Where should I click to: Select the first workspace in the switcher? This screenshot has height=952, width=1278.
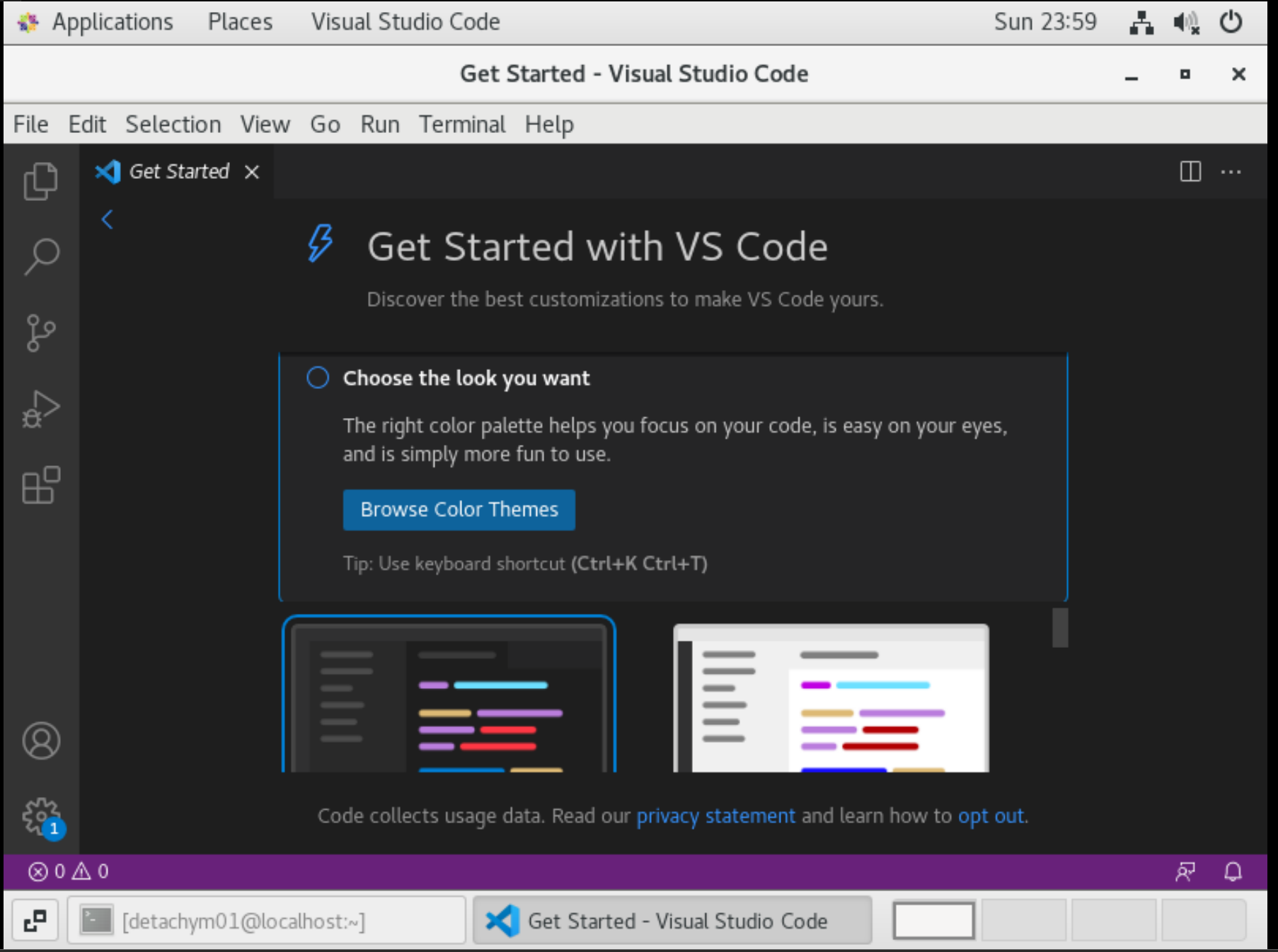(934, 921)
